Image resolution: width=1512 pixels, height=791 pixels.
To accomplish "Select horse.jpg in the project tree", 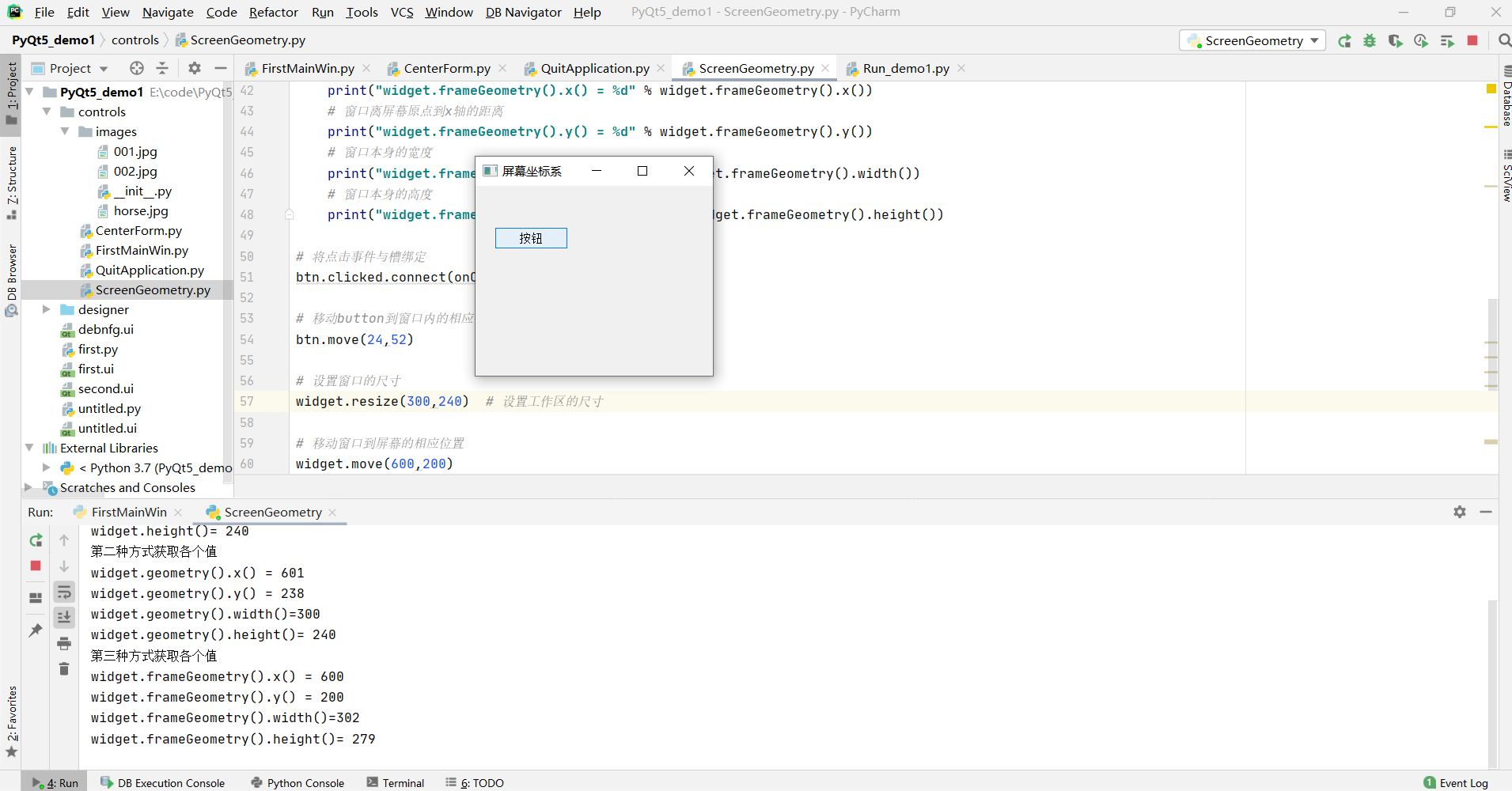I will (141, 210).
